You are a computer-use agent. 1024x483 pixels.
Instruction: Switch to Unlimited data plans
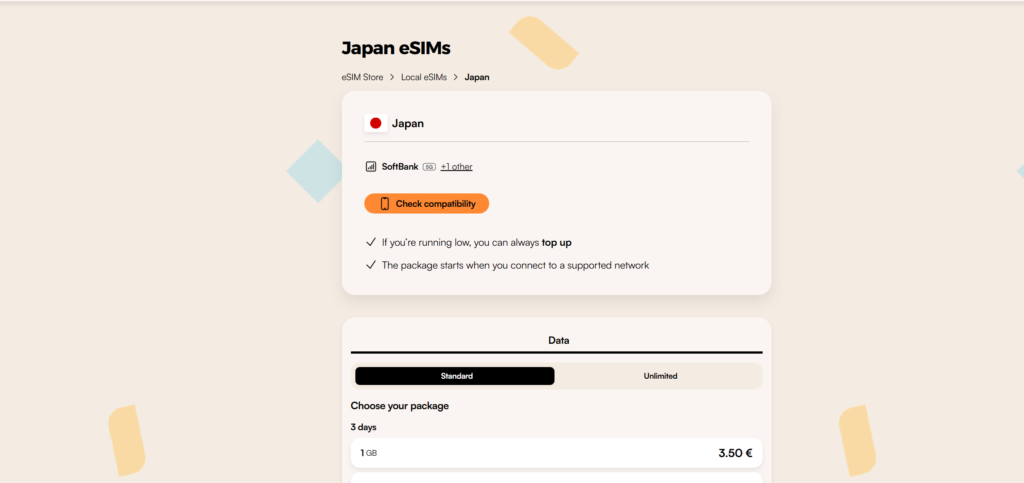click(x=659, y=376)
